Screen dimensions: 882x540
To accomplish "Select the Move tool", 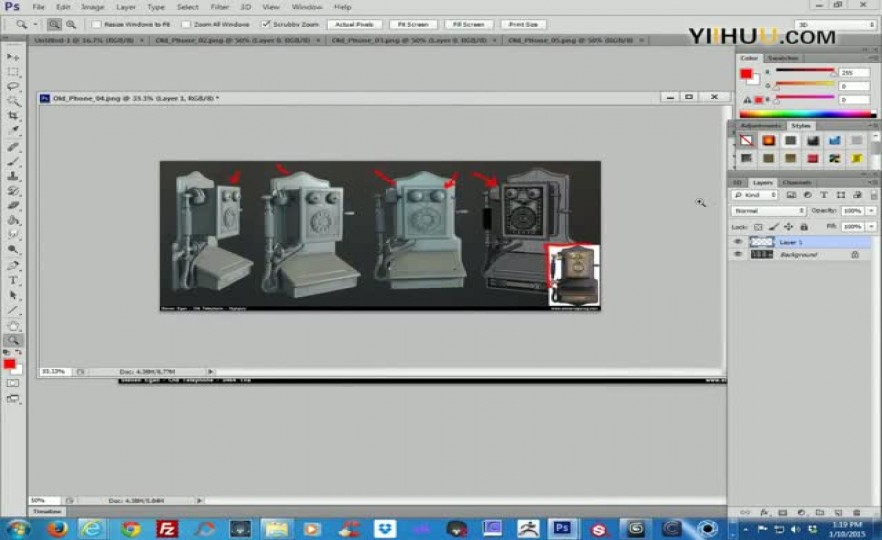I will coord(13,57).
